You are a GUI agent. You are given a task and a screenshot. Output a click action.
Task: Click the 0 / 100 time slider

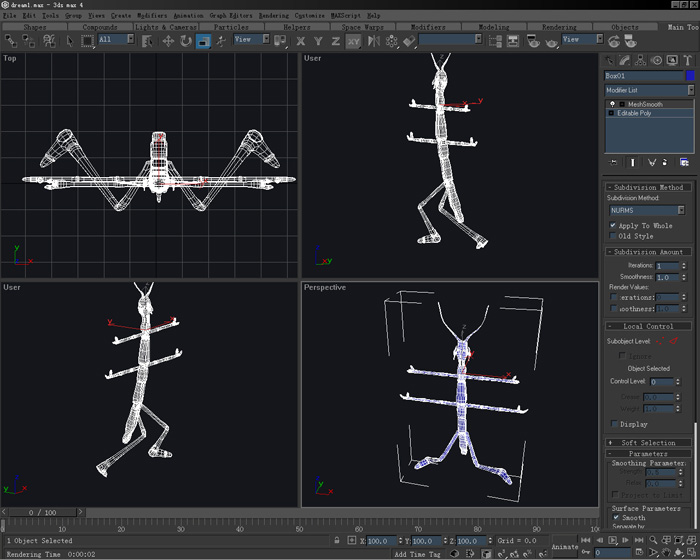click(43, 512)
